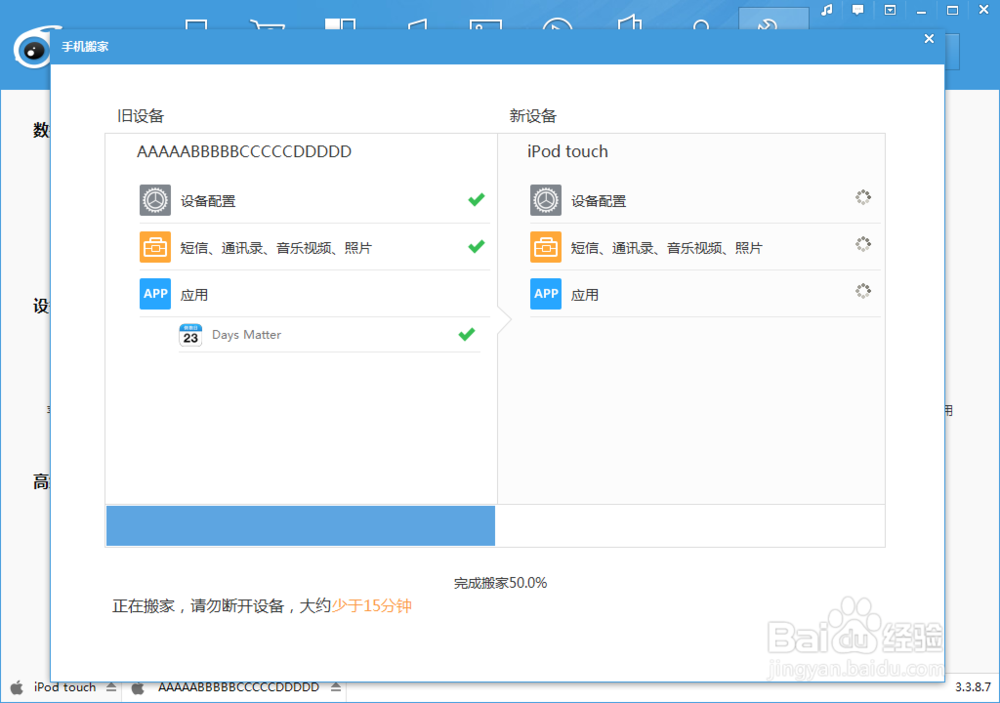1000x703 pixels.
Task: Switch to the AAAAABBBBBCCCCCDDDDD device tab
Action: pos(237,687)
